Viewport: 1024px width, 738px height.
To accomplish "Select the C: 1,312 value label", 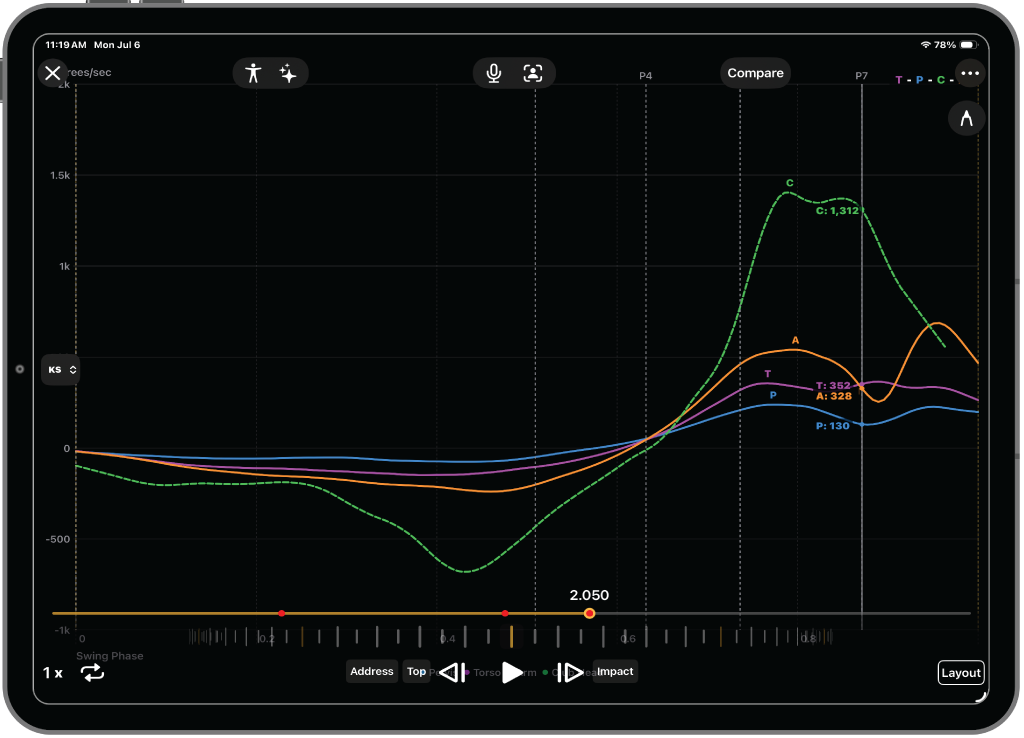I will [x=838, y=211].
